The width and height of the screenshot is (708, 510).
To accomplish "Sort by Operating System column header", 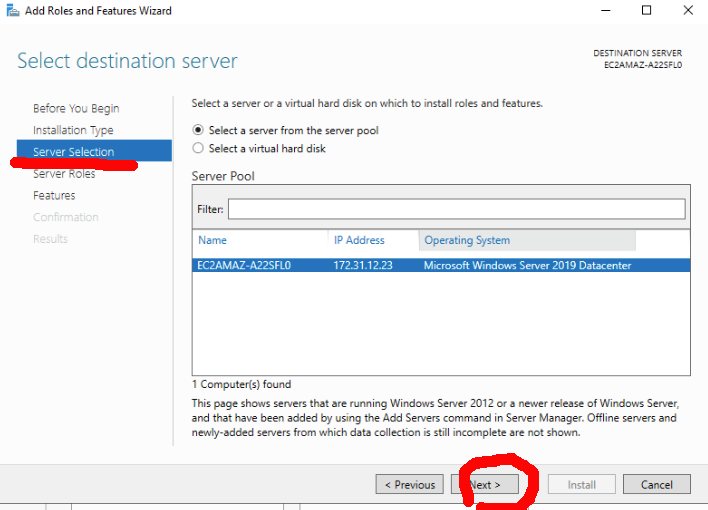I will tap(467, 240).
